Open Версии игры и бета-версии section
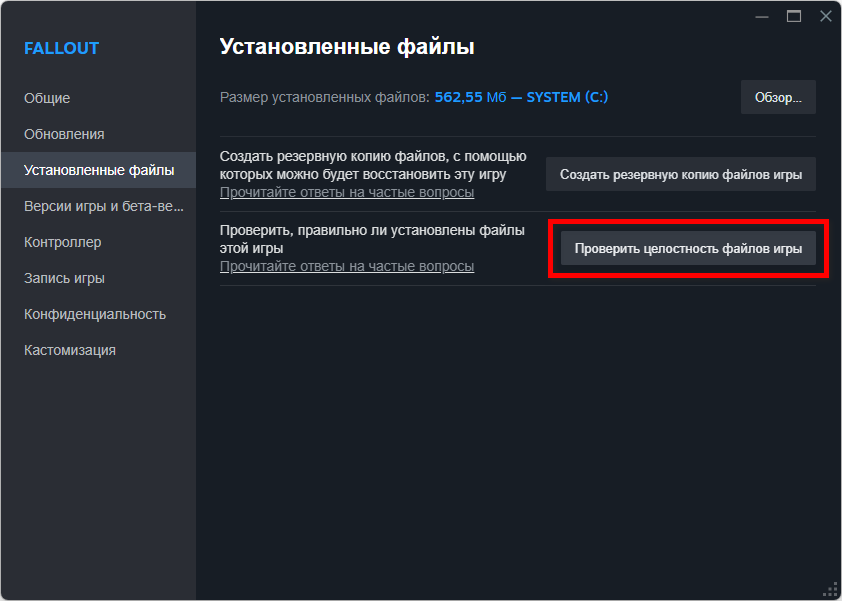 (x=104, y=206)
